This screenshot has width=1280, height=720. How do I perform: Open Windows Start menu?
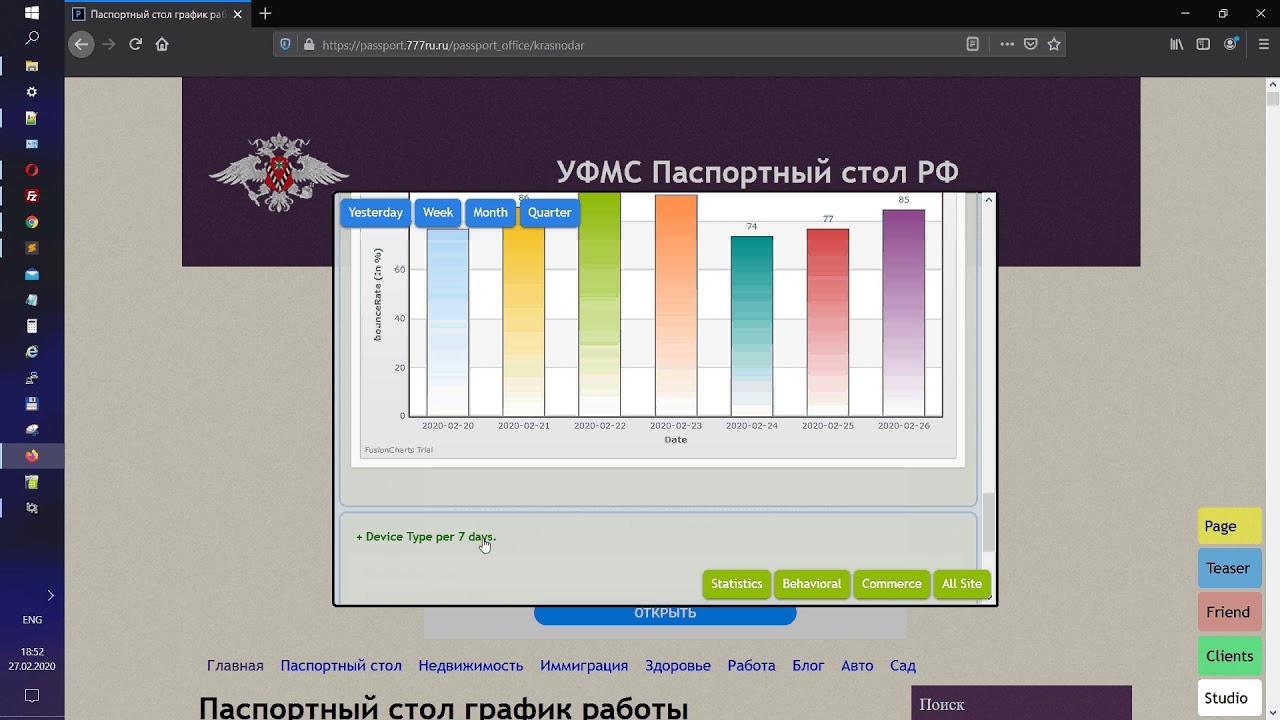[x=32, y=13]
